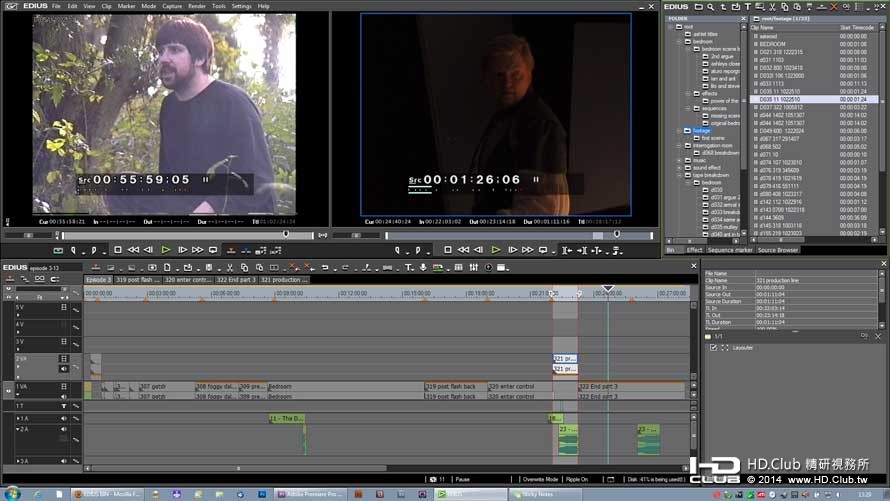Click the scissors cut icon in timeline toolbar
The image size is (890, 501).
tap(229, 267)
